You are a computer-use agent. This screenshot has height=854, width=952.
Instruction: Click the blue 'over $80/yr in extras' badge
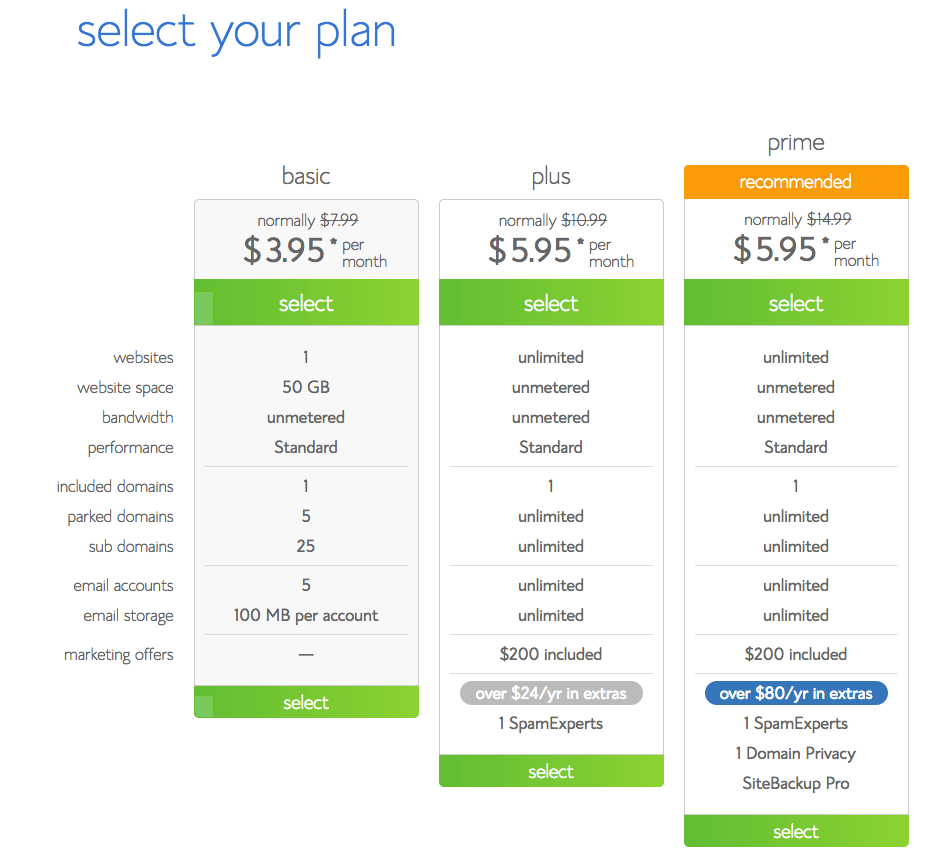(x=796, y=693)
